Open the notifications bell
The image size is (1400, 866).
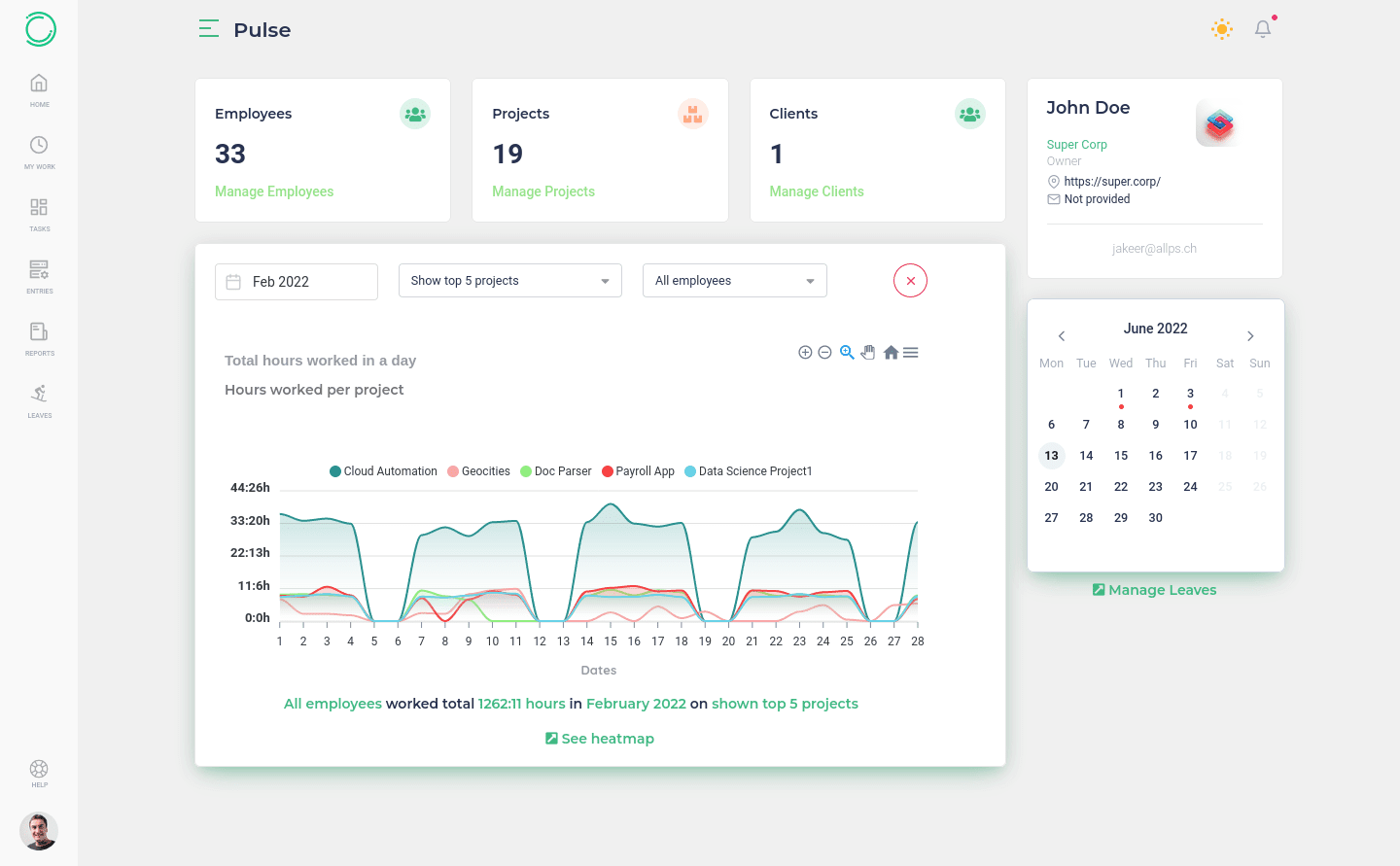click(x=1263, y=29)
